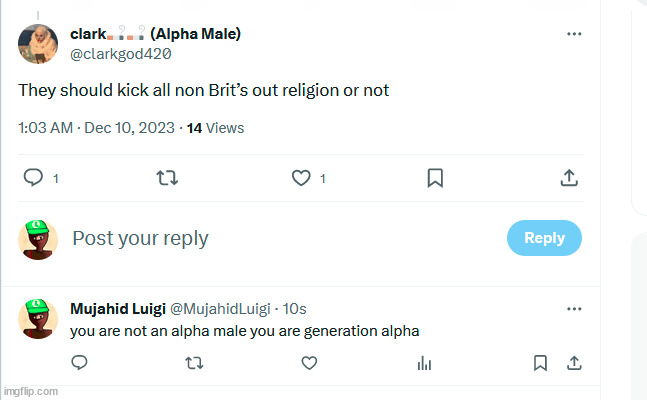Viewport: 647px width, 400px height.
Task: Open more options on clark's tweet
Action: [x=574, y=34]
